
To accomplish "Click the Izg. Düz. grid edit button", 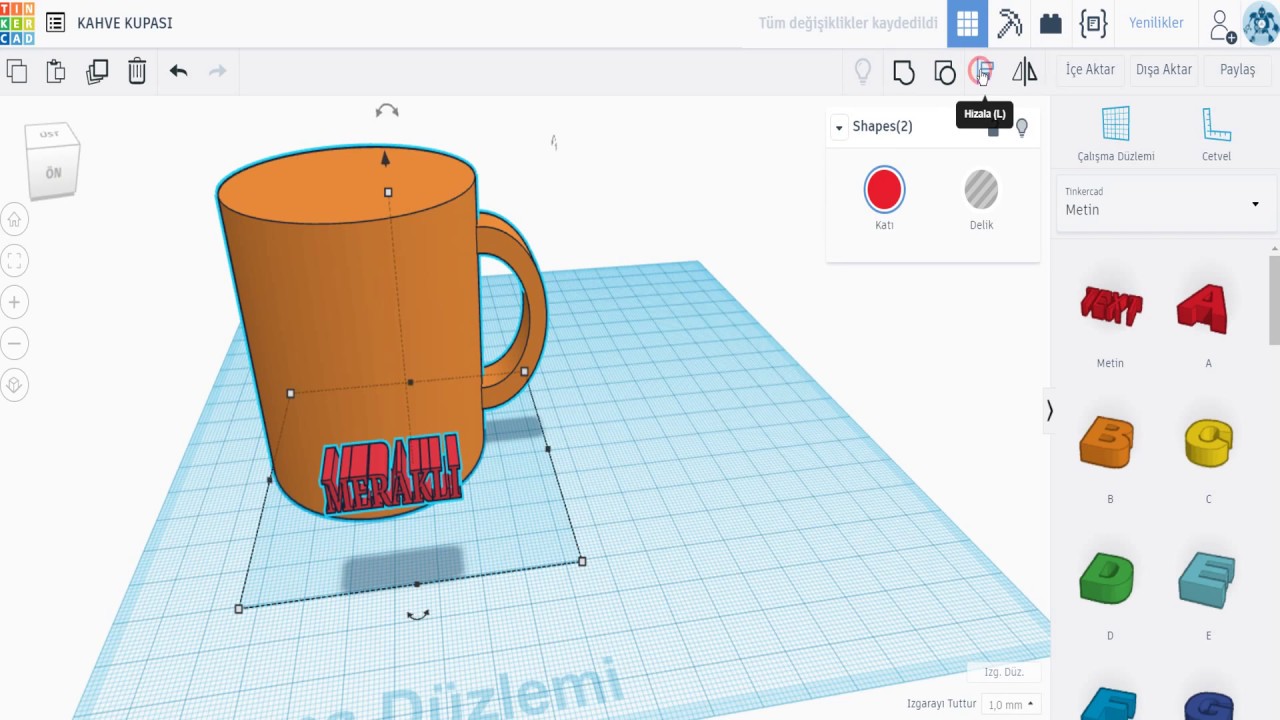I will [x=1004, y=672].
